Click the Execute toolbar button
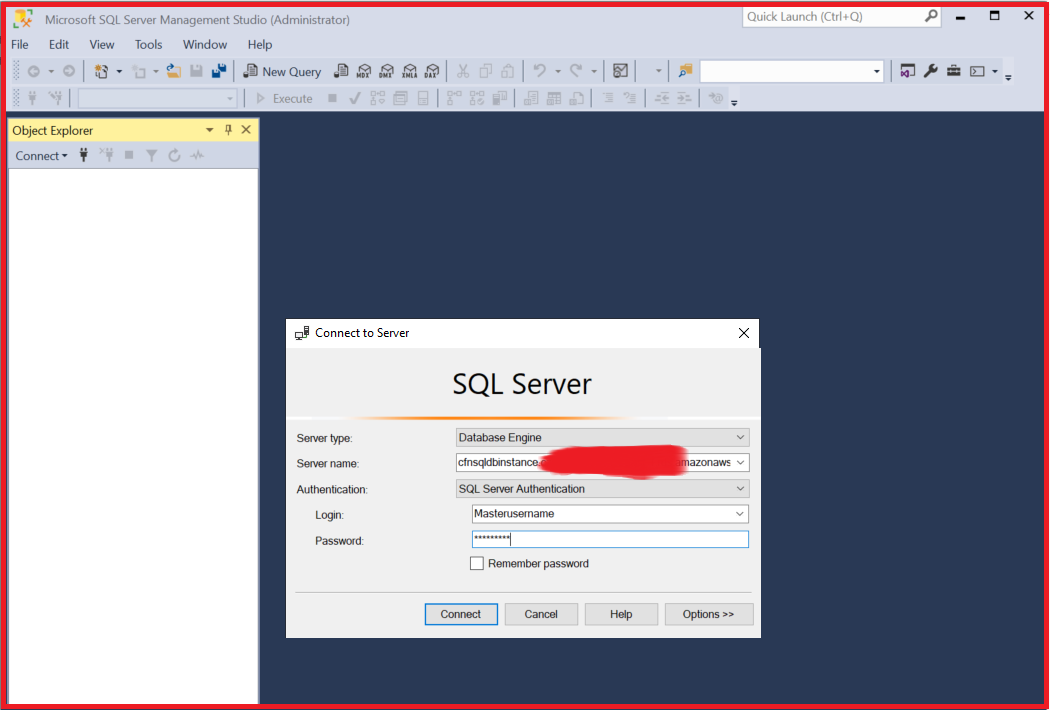This screenshot has width=1050, height=710. [x=284, y=98]
